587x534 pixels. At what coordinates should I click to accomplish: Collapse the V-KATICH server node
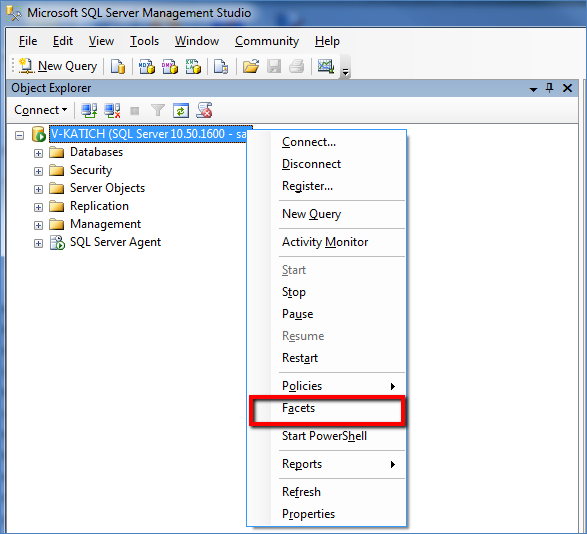tap(19, 135)
